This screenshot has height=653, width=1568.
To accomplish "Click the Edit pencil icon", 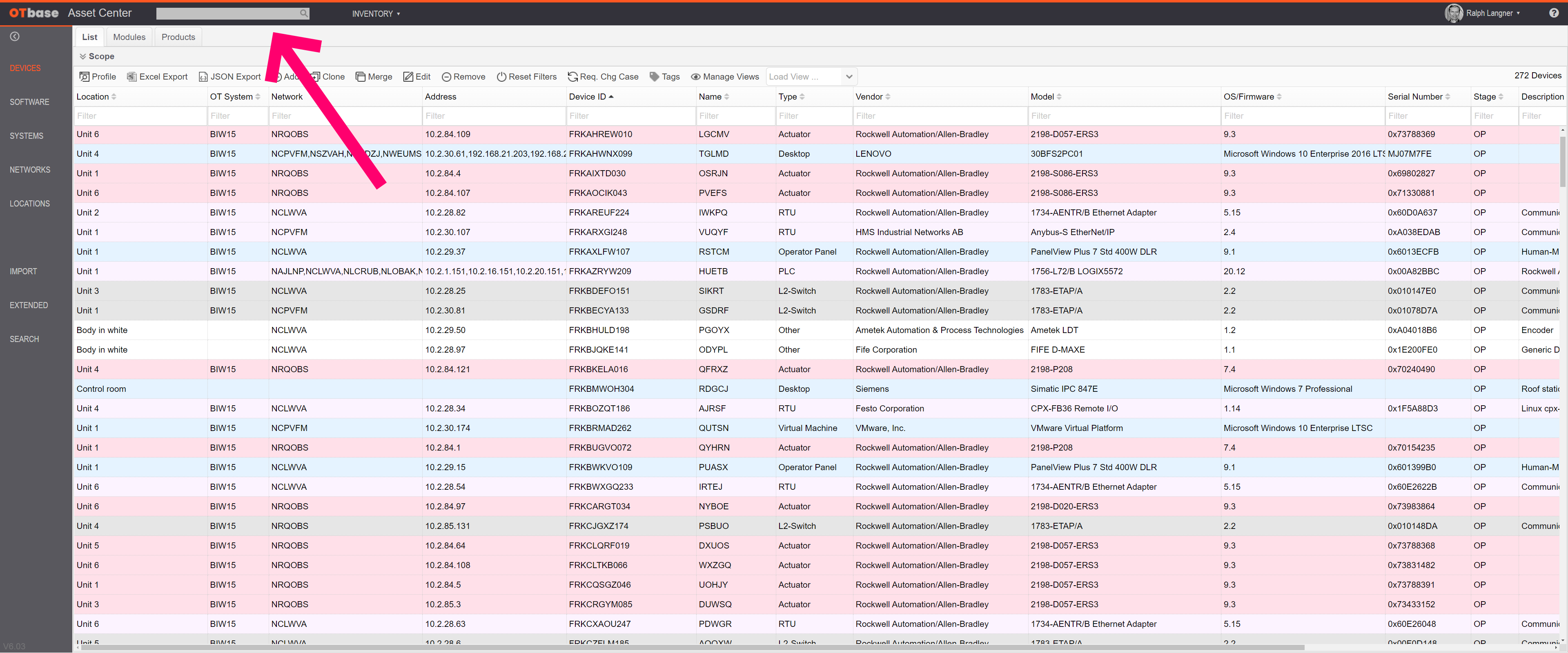I will [408, 77].
